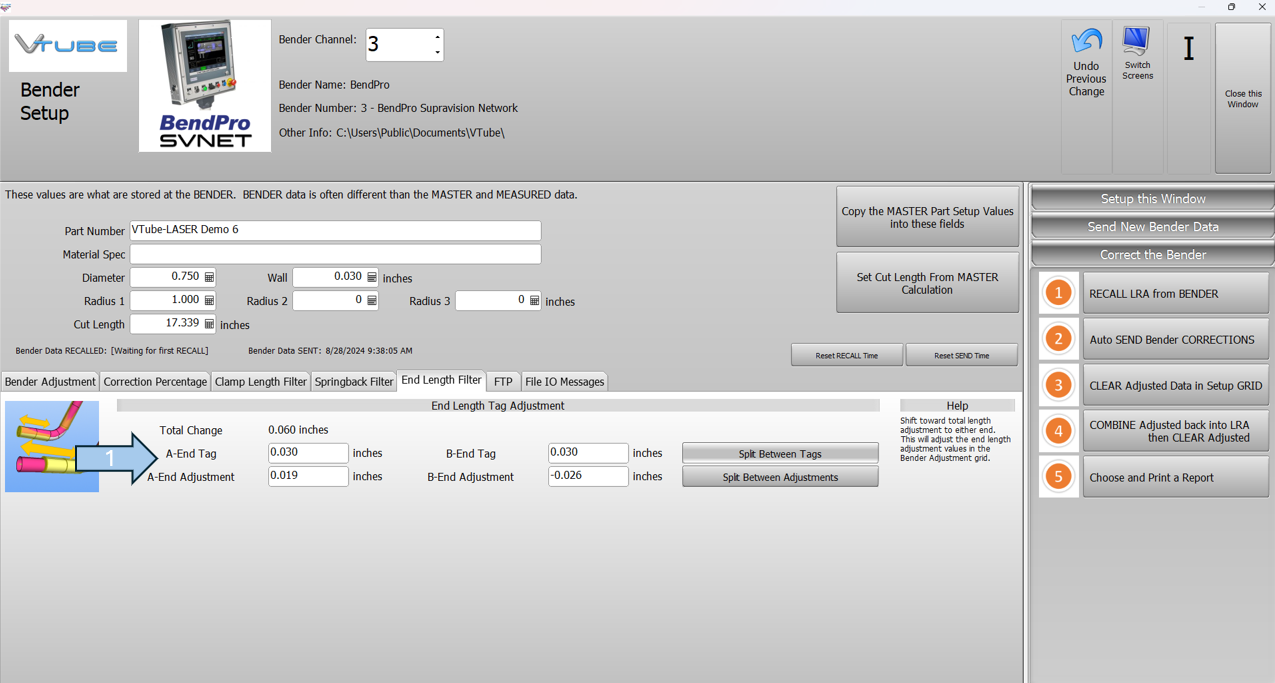Click the Bender Name: BendPro text
Screen dimensions: 1275x683
tap(334, 85)
